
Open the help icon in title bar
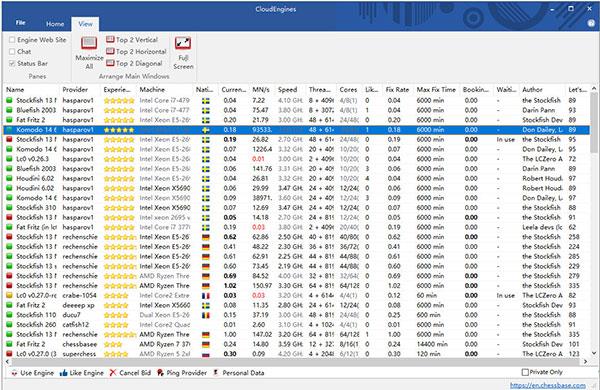[591, 24]
